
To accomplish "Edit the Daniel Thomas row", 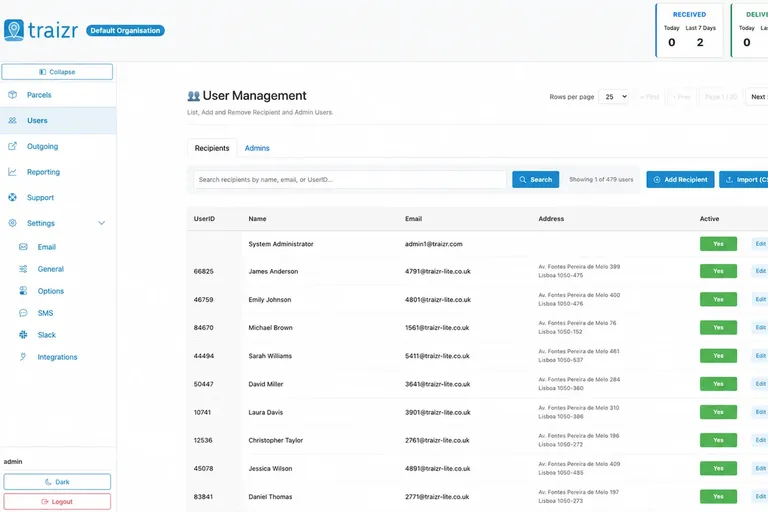I will [760, 496].
